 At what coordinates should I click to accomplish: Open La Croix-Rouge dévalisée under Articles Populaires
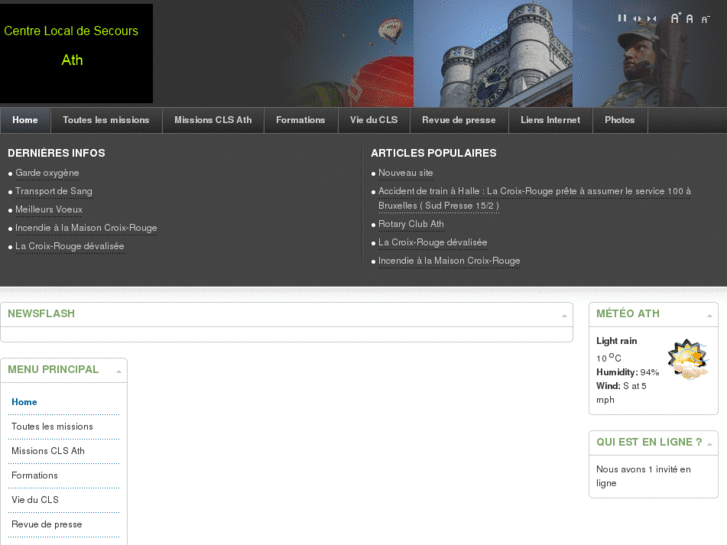pyautogui.click(x=433, y=243)
